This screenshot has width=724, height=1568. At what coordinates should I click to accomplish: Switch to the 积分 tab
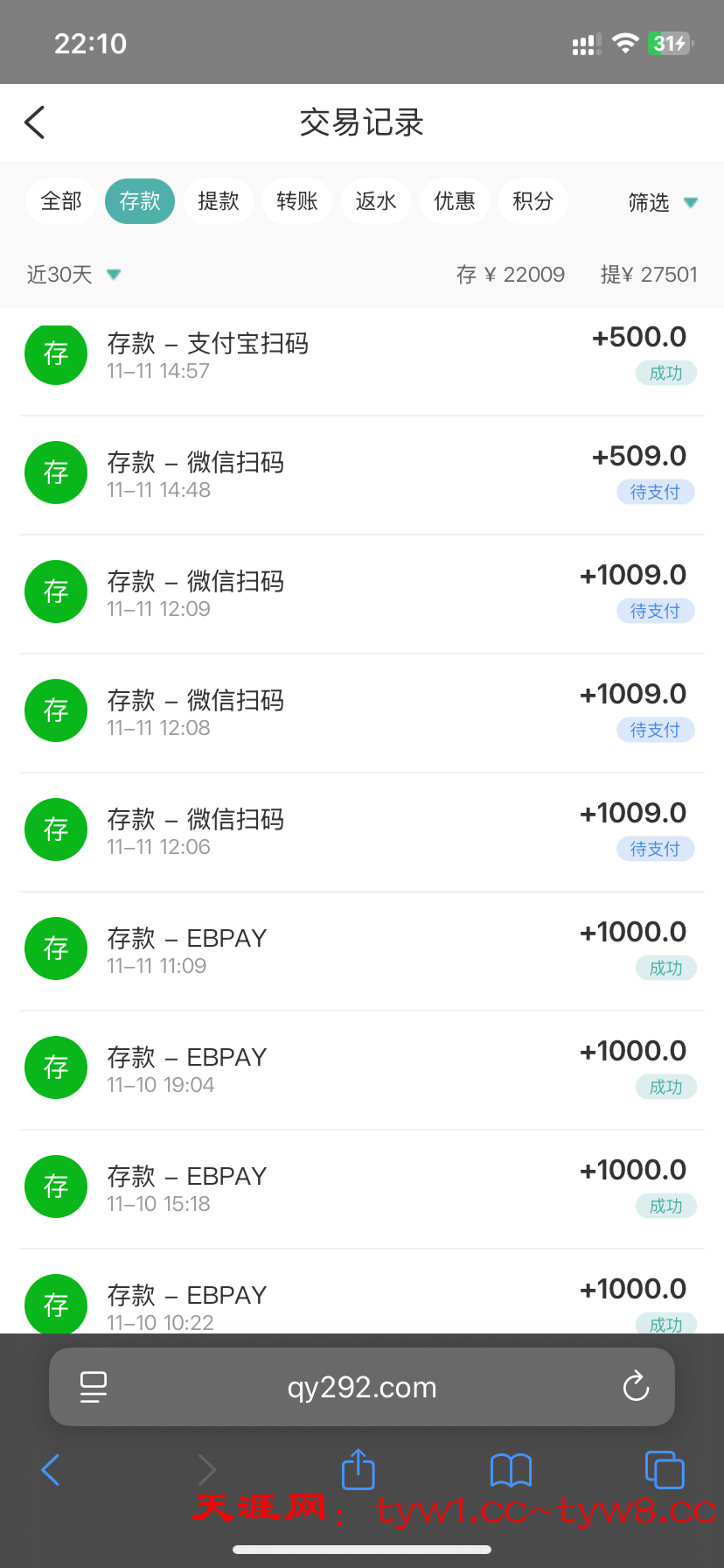[x=533, y=201]
